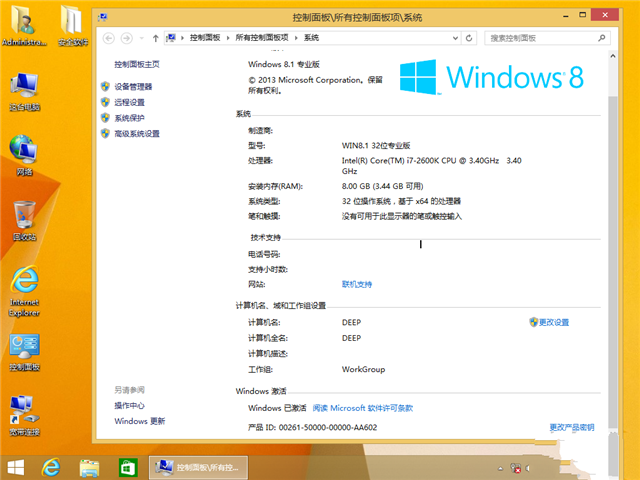Image resolution: width=640 pixels, height=480 pixels.
Task: Open 控制面板主页 link
Action: click(x=137, y=64)
